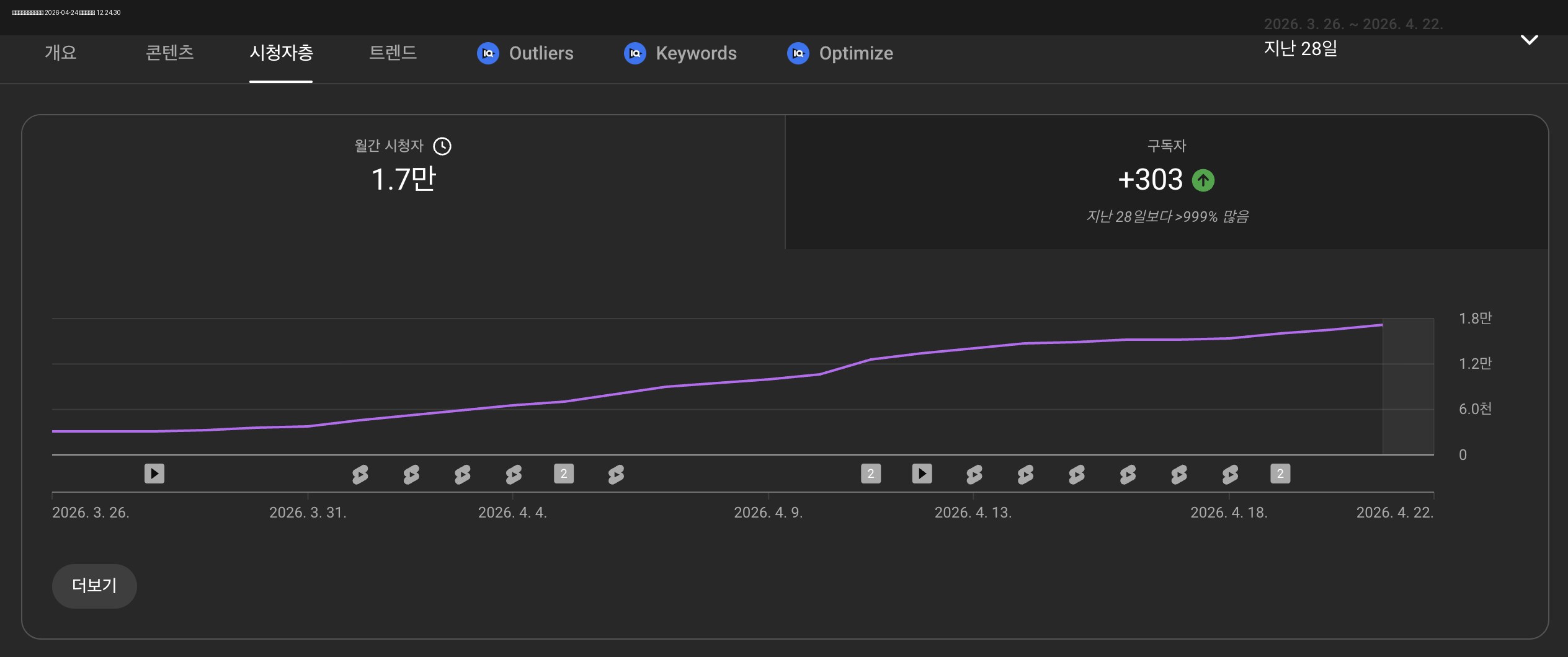Click the 더보기 button
This screenshot has width=1568, height=657.
pyautogui.click(x=94, y=586)
